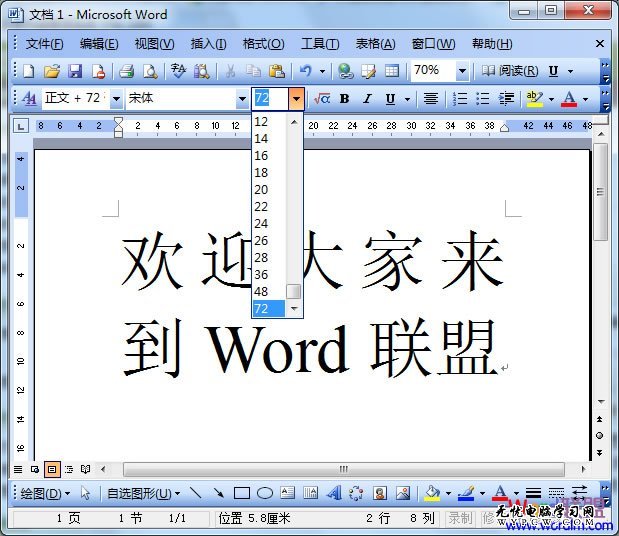This screenshot has width=619, height=536.
Task: Open the 表格(A) menu
Action: point(375,44)
